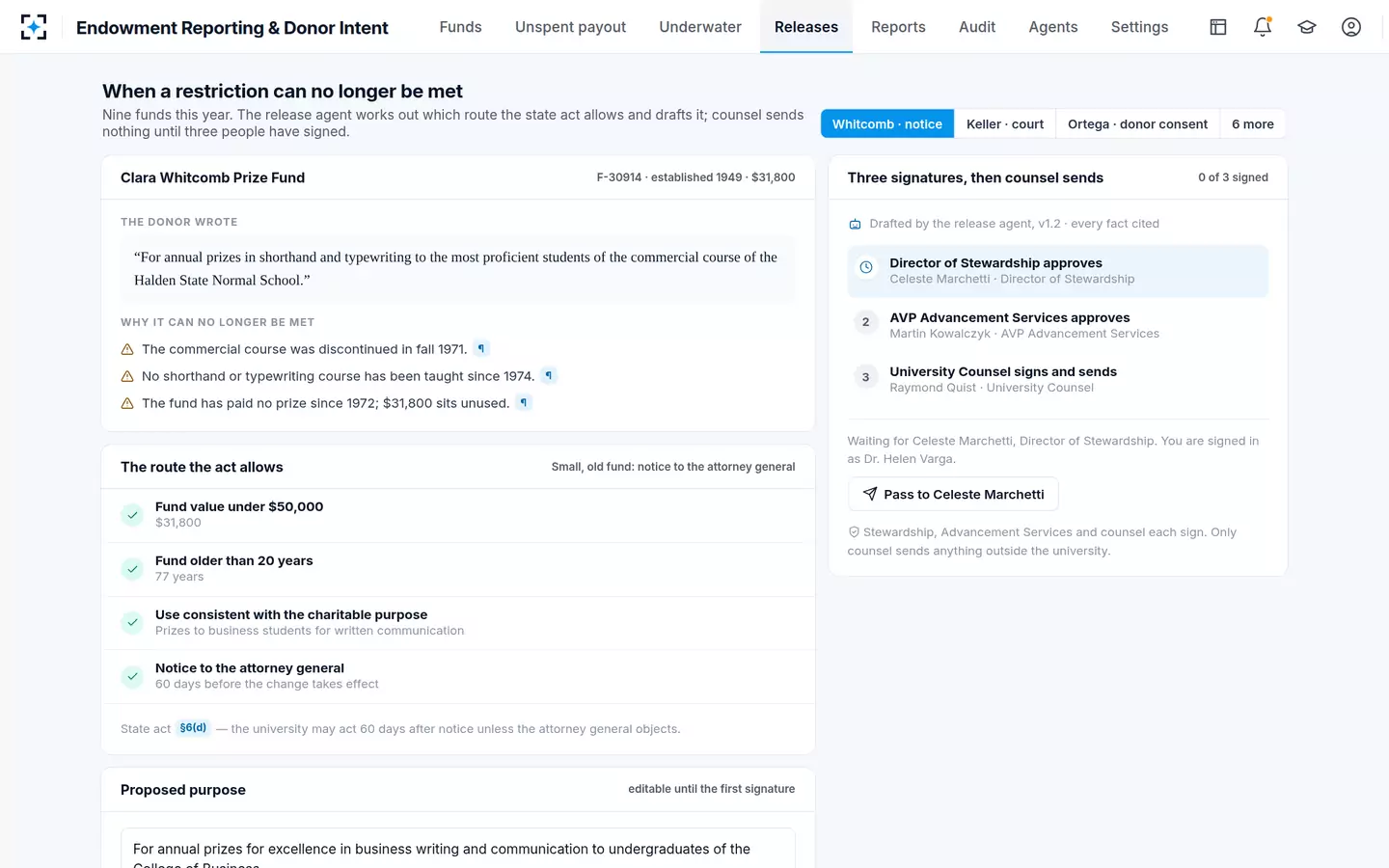
Task: Click the clock icon on Director of Stewardship step
Action: coord(866,267)
